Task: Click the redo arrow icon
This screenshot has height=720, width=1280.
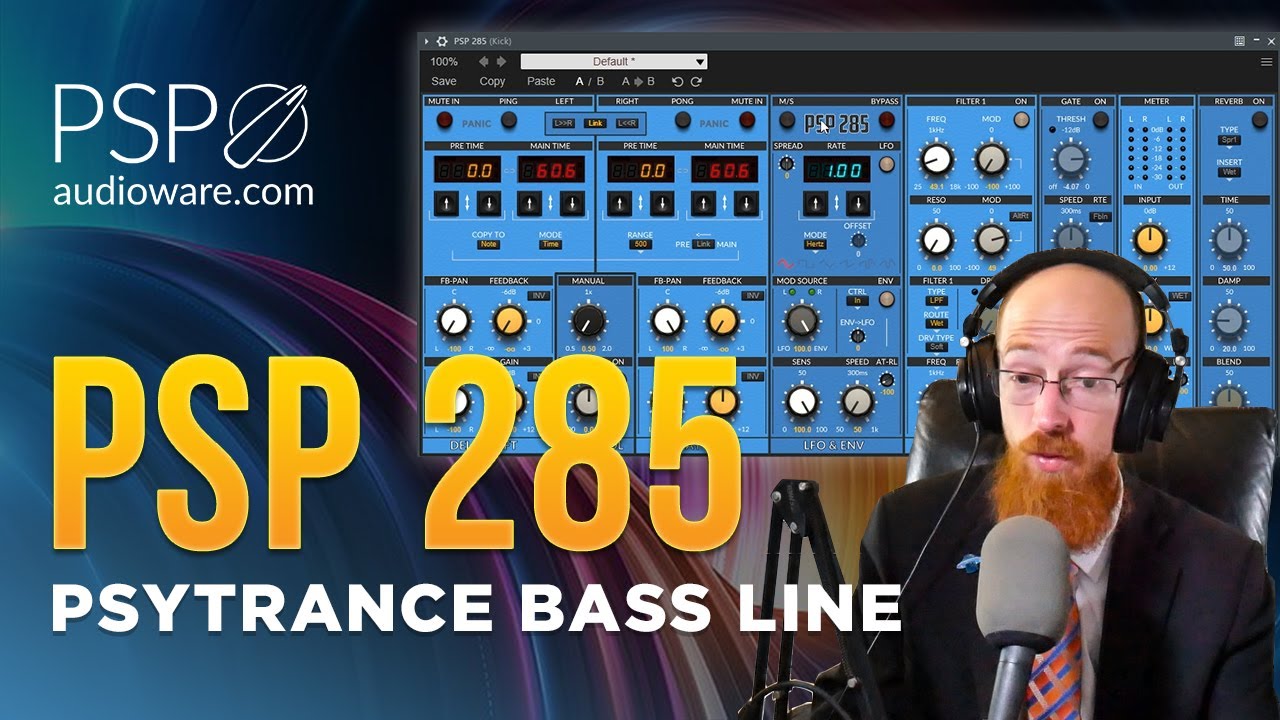Action: point(696,81)
